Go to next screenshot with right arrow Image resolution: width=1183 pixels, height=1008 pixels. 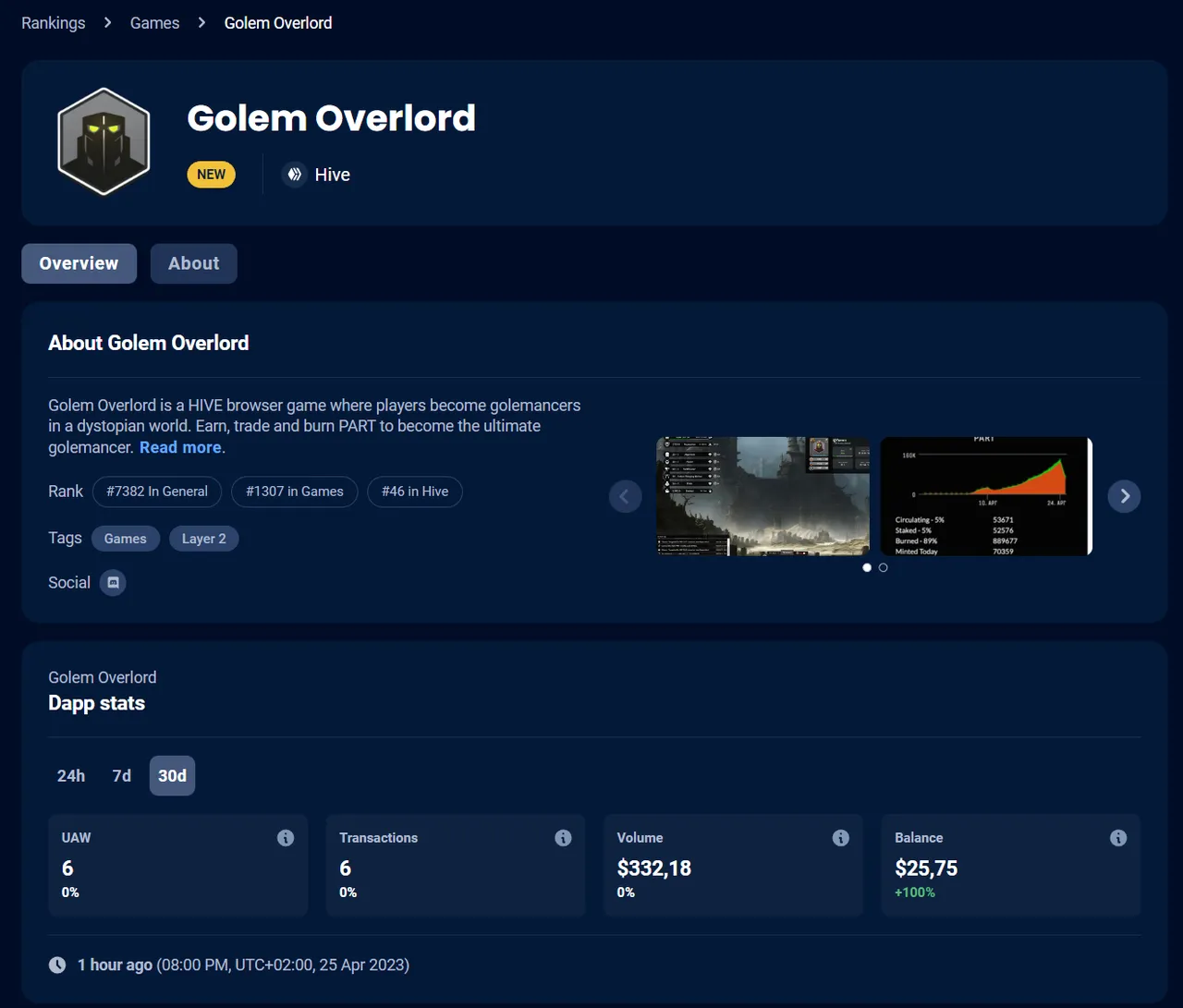(1124, 496)
